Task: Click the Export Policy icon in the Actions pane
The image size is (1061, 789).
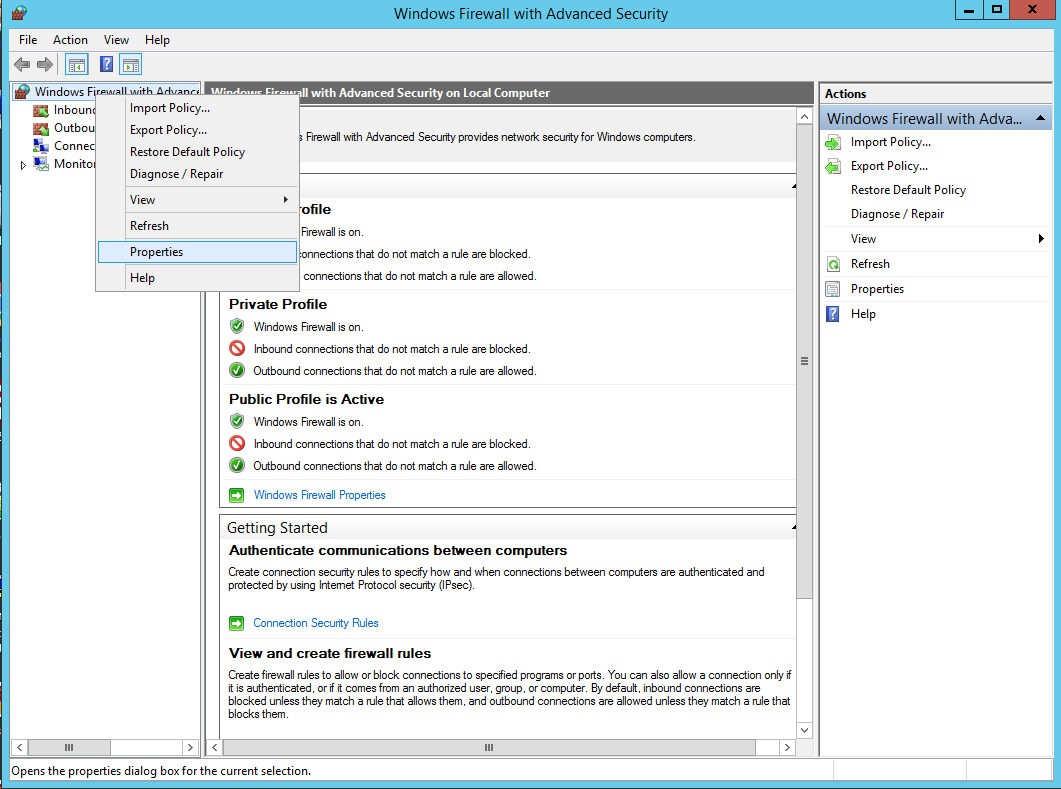Action: tap(833, 166)
